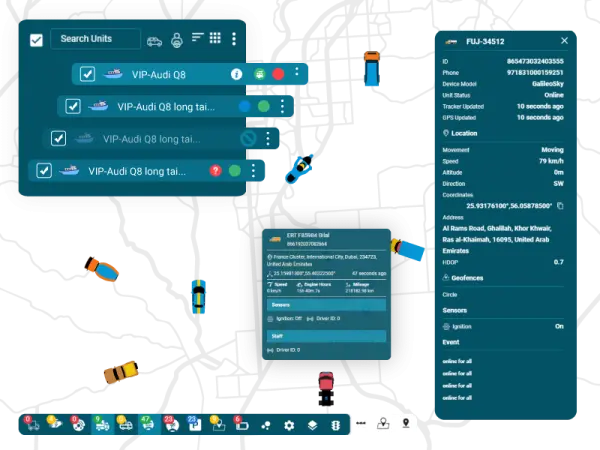The height and width of the screenshot is (450, 600).
Task: Click the disabled no-signal icon in greyed row
Action: point(248,139)
